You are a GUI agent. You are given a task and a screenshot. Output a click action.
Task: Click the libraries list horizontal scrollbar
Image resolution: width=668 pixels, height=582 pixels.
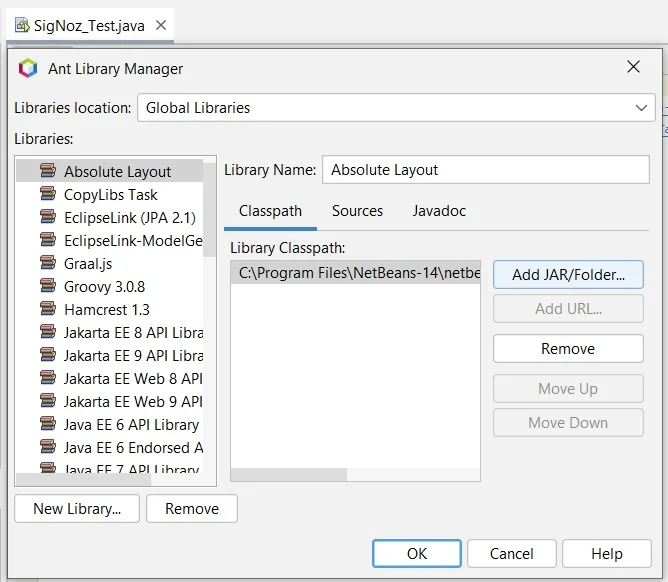point(84,479)
